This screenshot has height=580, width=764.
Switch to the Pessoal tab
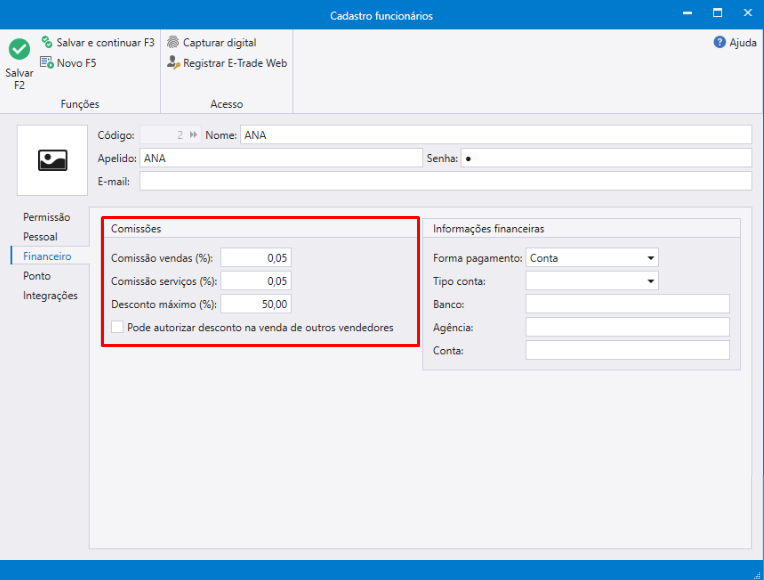point(40,236)
